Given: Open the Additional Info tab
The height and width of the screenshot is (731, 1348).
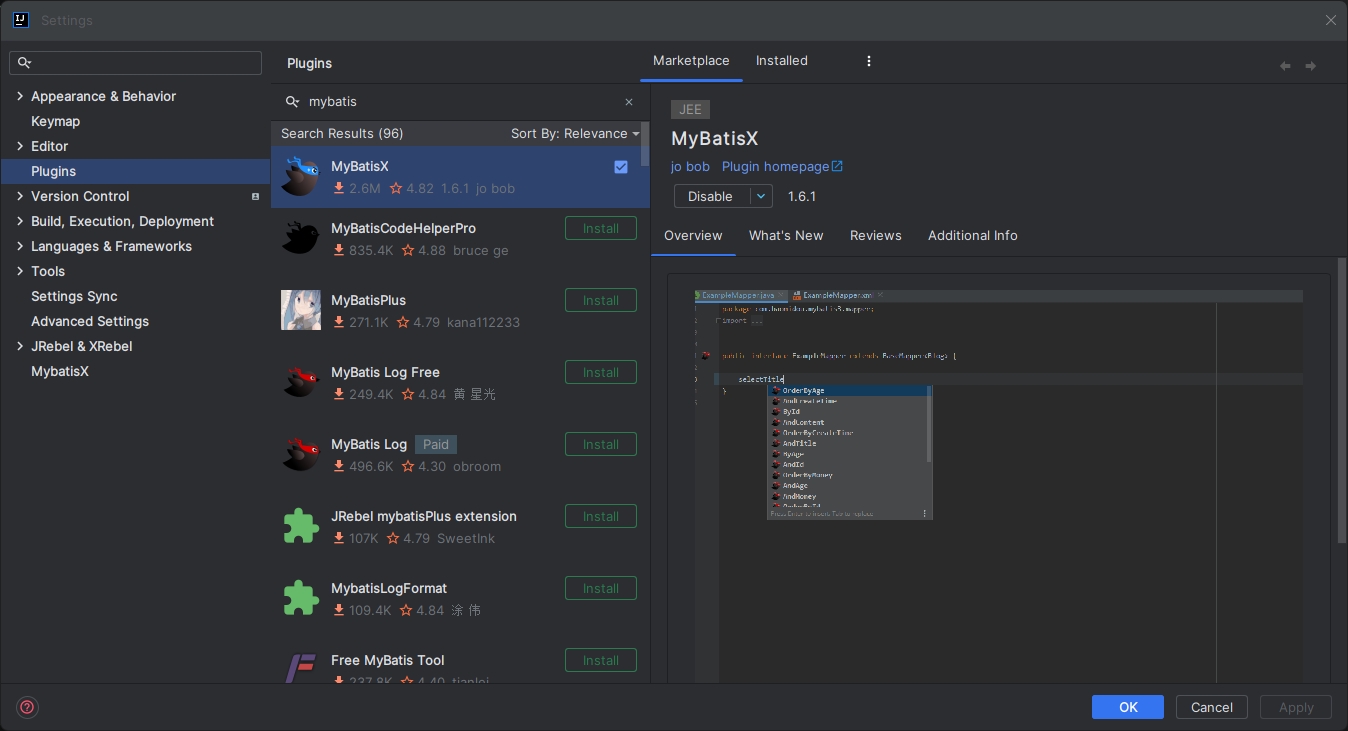Looking at the screenshot, I should [x=973, y=236].
